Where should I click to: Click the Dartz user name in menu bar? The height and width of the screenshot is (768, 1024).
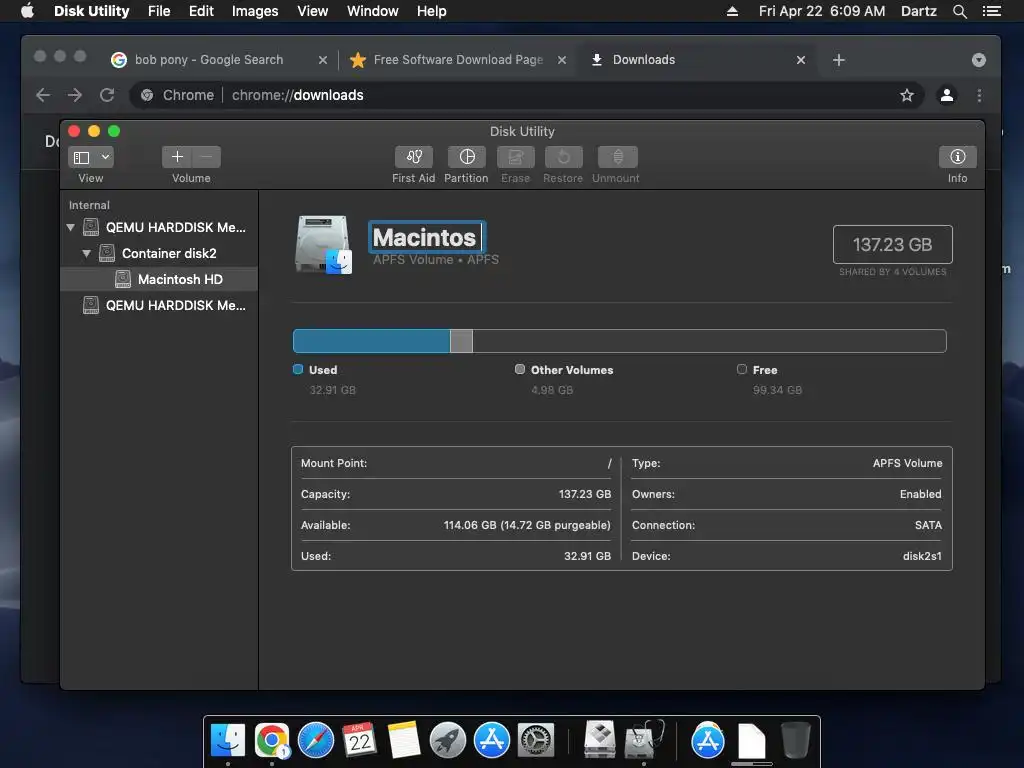coord(918,11)
